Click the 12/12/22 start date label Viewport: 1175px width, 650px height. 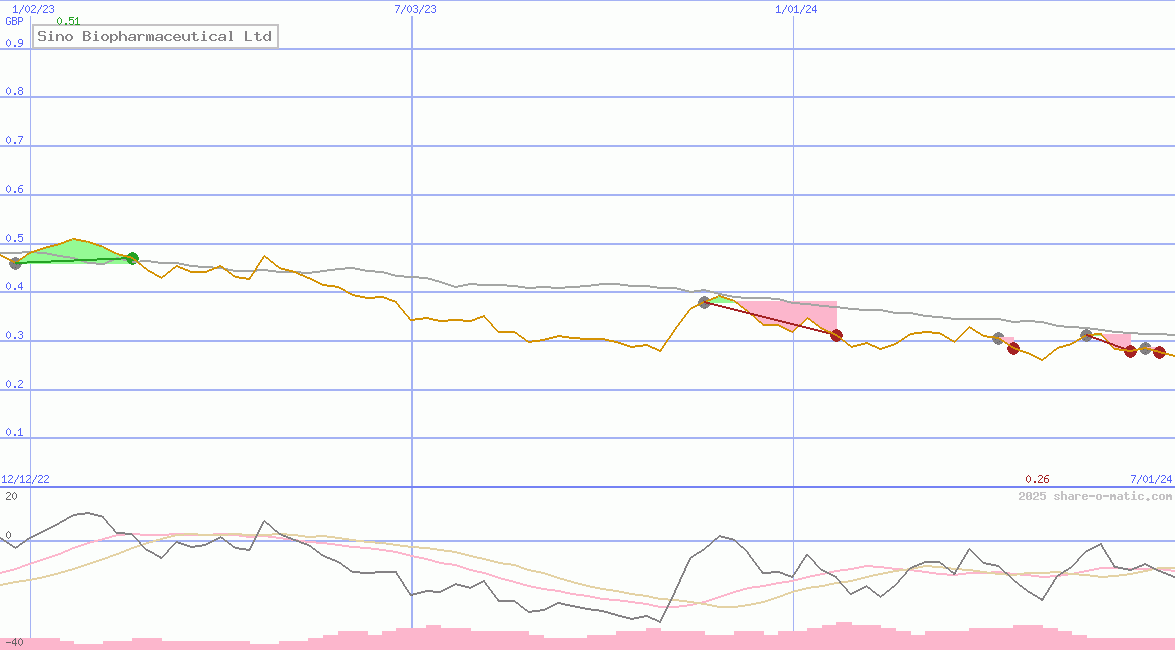[x=25, y=478]
